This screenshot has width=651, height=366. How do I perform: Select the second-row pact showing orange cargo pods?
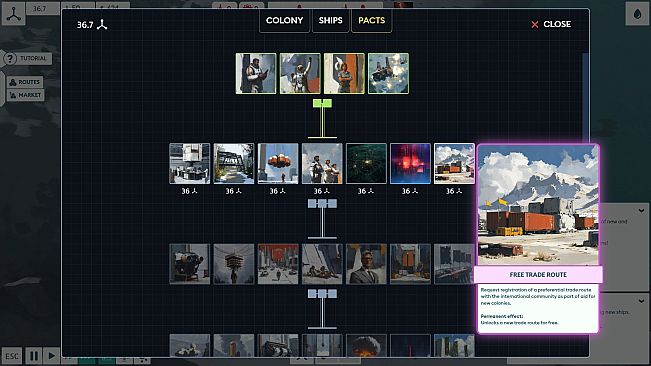pyautogui.click(x=278, y=163)
